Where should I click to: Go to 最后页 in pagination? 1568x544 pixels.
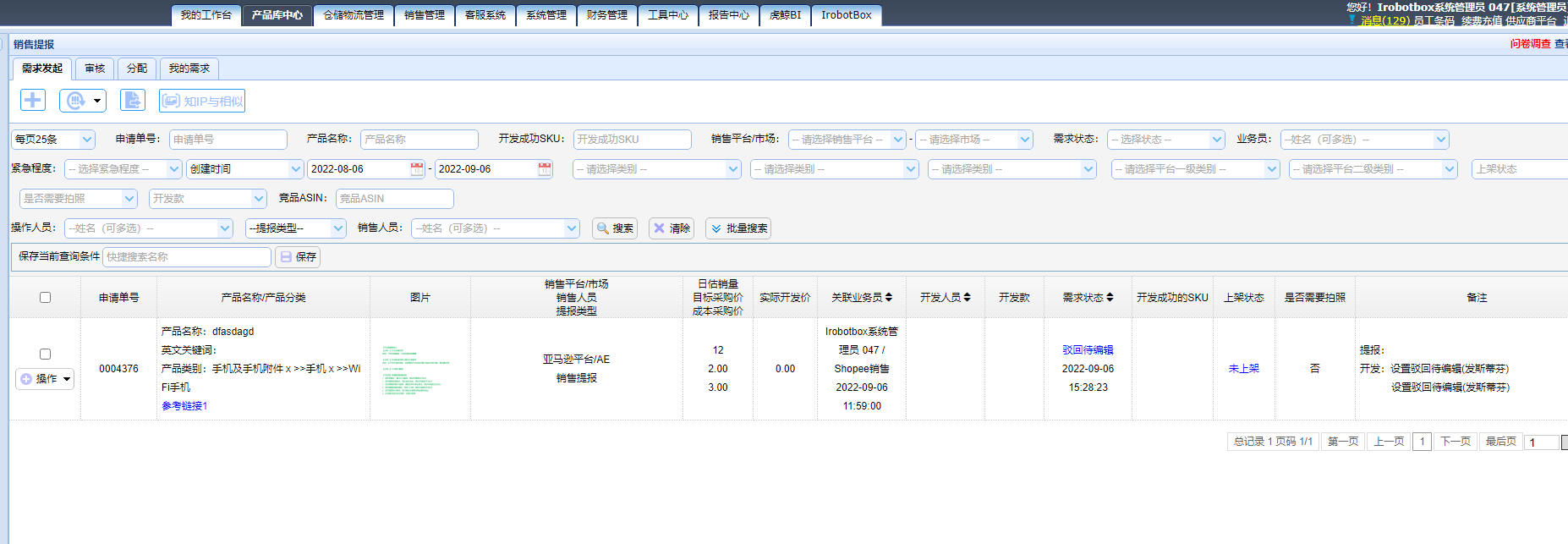click(1501, 442)
